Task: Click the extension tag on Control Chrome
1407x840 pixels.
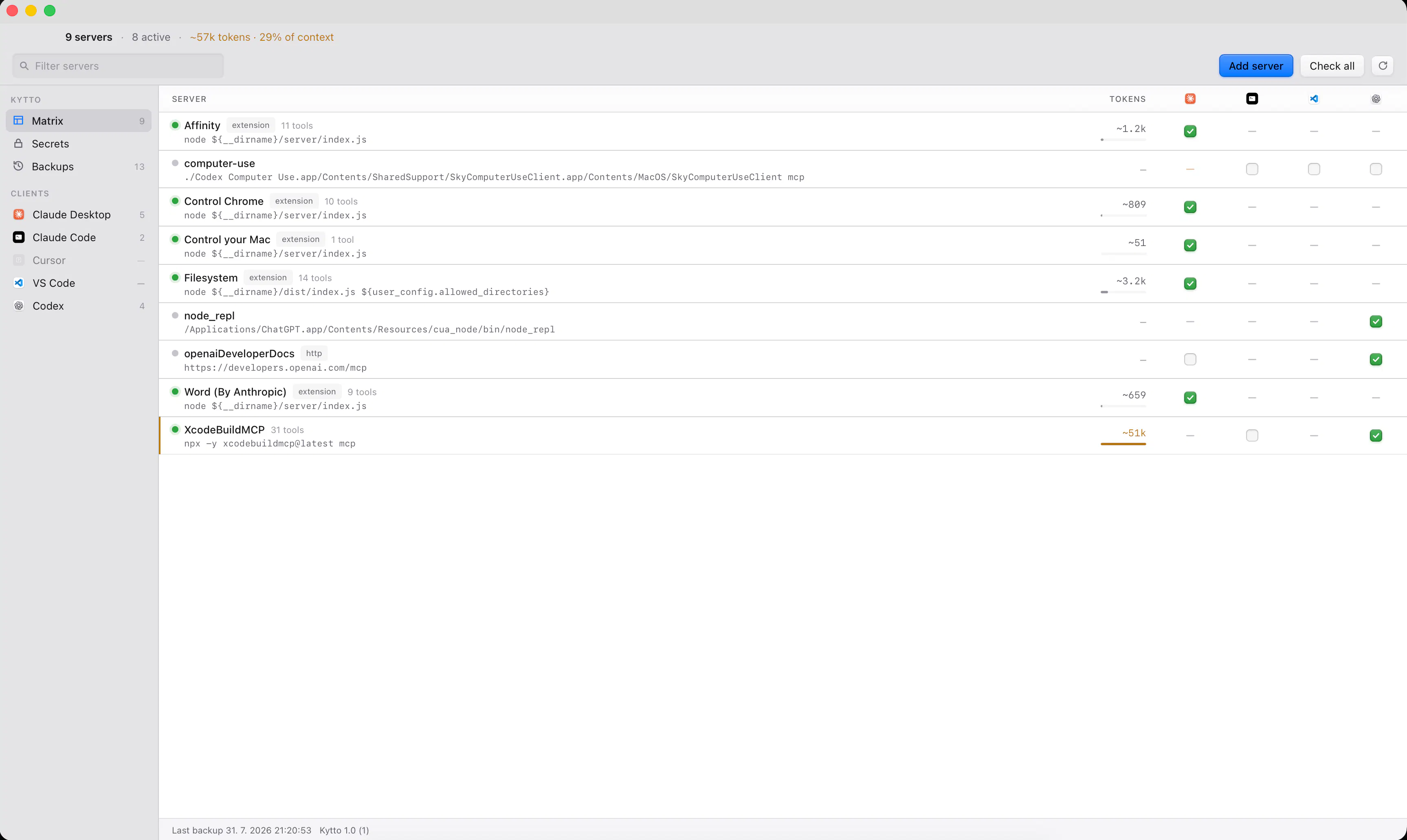Action: (294, 201)
